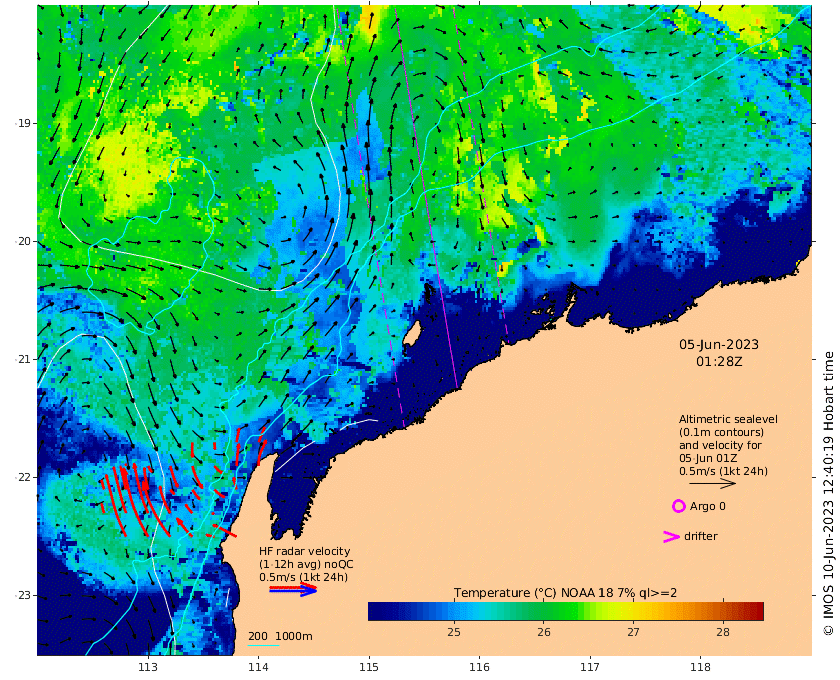Click longitude axis label 115
This screenshot has width=840, height=680.
[369, 667]
